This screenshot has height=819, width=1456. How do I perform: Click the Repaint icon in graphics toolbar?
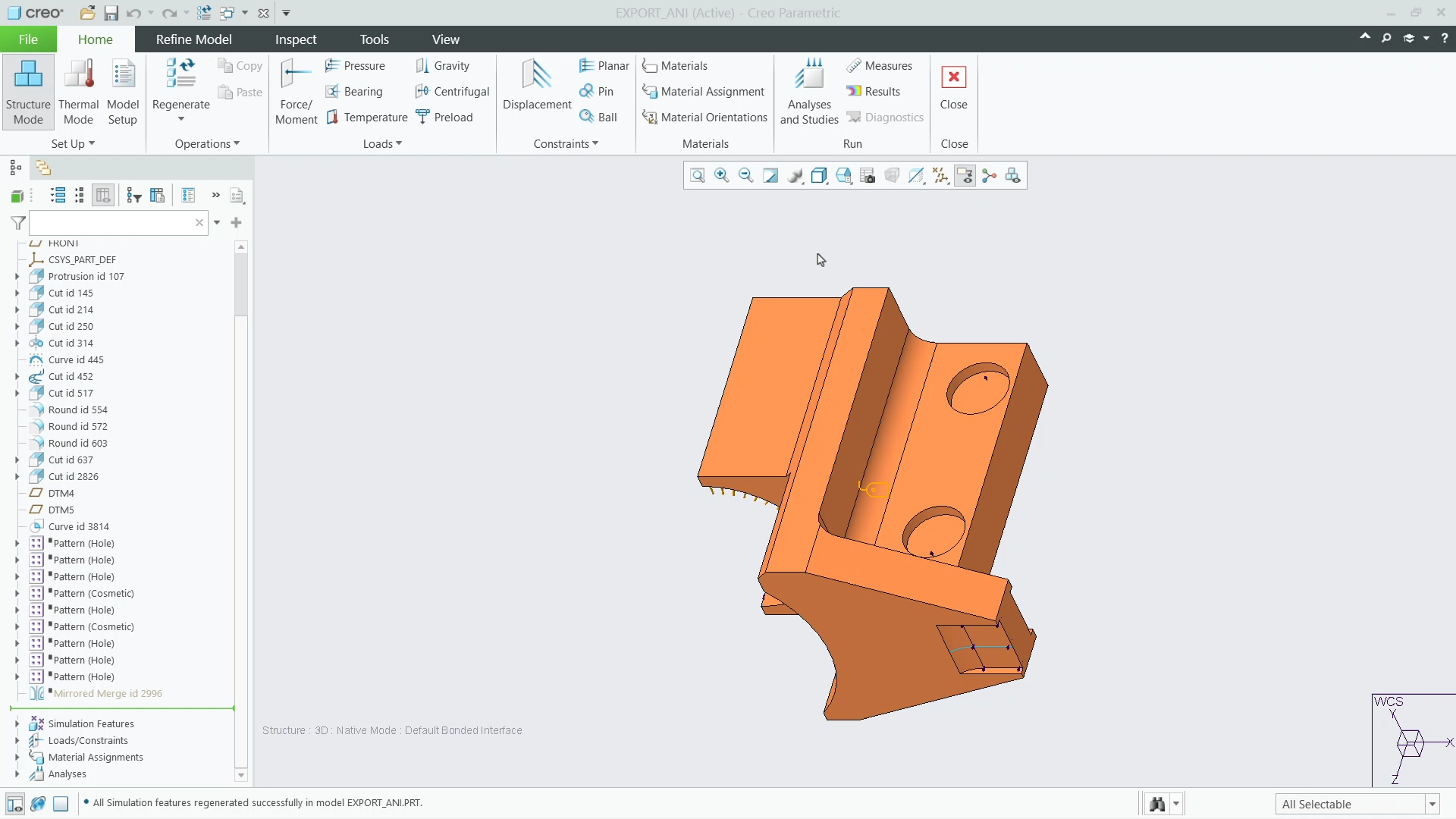click(770, 176)
